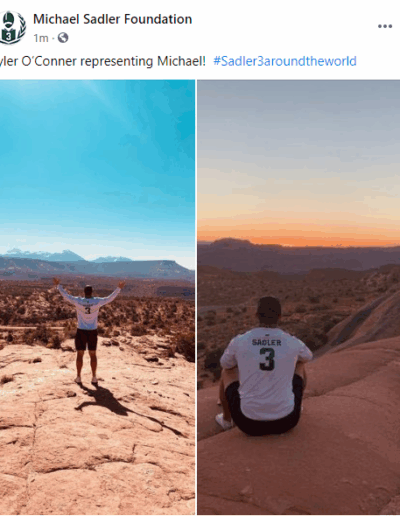The height and width of the screenshot is (516, 400).
Task: Click the word Michael! in the caption
Action: (x=181, y=61)
